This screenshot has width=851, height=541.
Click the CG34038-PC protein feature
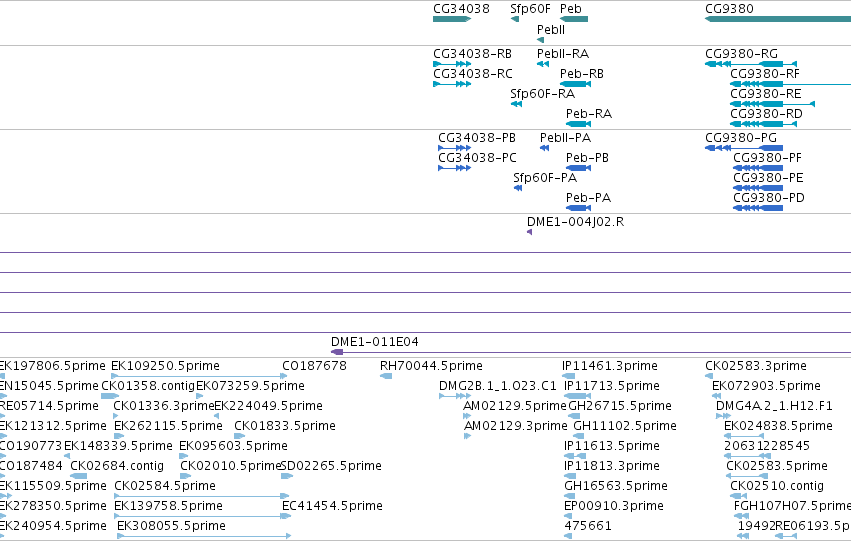(x=454, y=168)
